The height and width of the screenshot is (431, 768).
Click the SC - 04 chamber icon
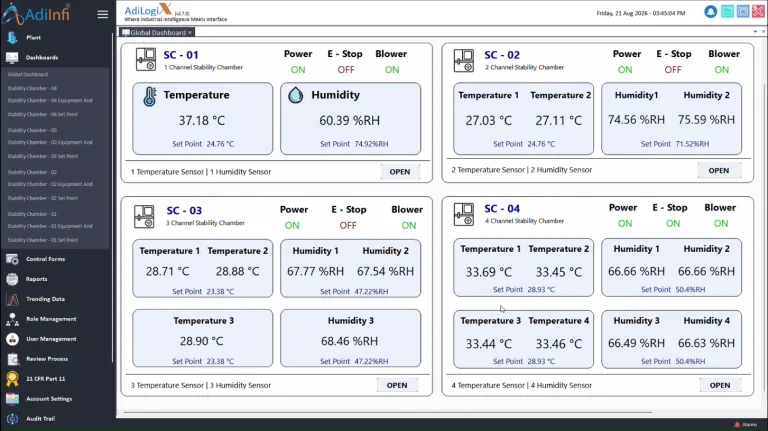tap(464, 214)
